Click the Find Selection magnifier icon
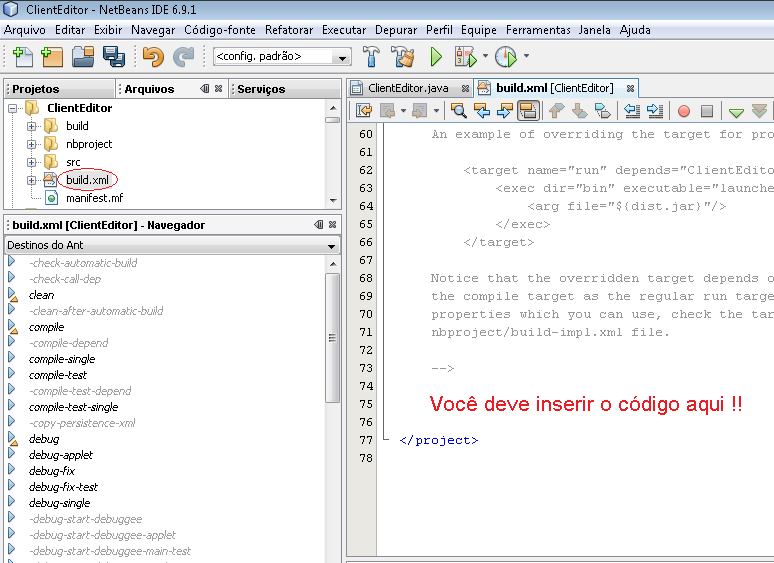Screen dimensions: 774x563 click(x=459, y=111)
